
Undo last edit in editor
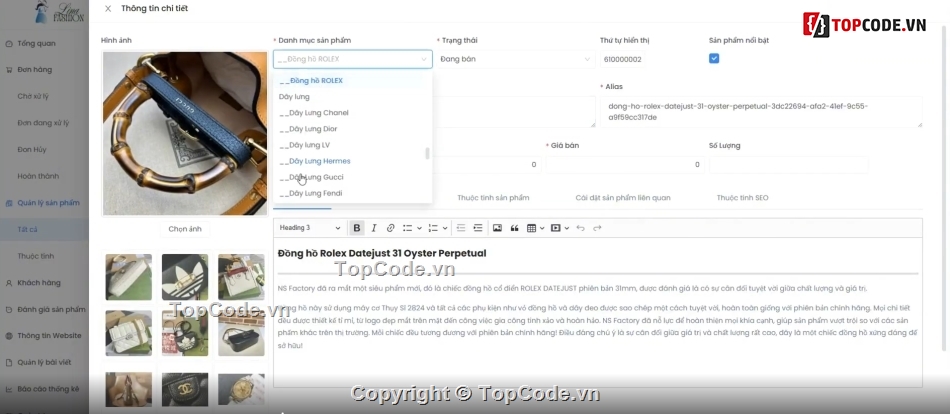click(x=580, y=228)
